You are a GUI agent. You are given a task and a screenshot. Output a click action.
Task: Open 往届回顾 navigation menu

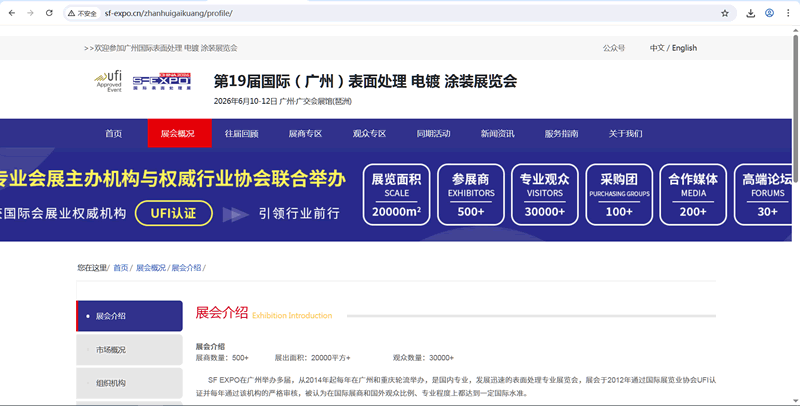(x=241, y=134)
